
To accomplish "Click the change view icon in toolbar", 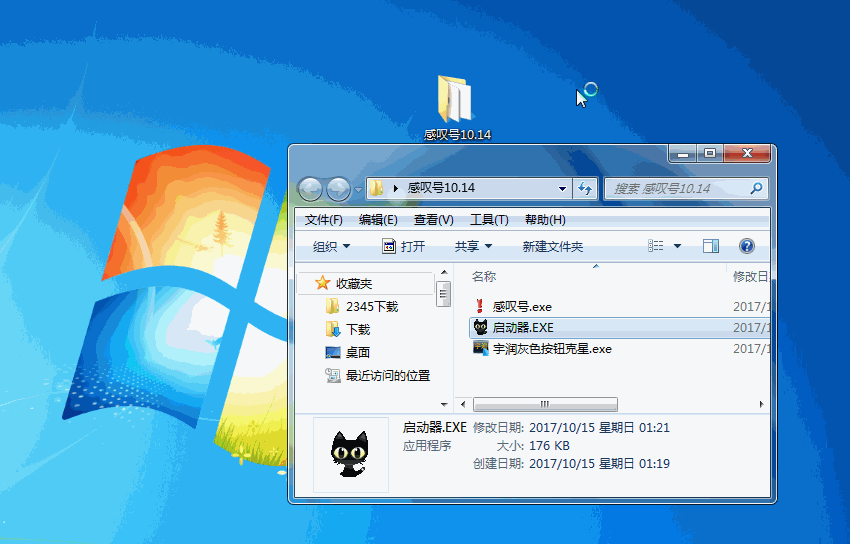I will pos(656,246).
